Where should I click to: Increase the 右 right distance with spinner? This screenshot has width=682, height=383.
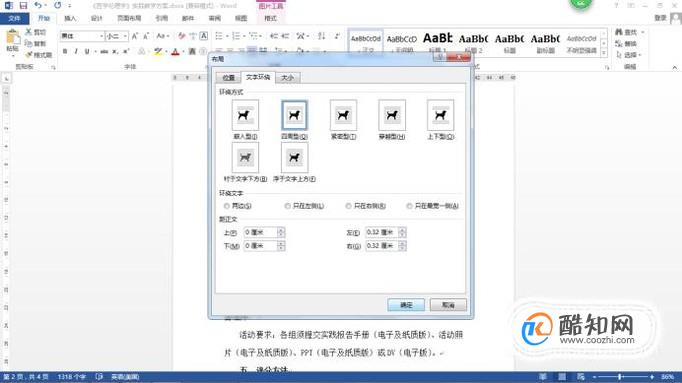402,244
